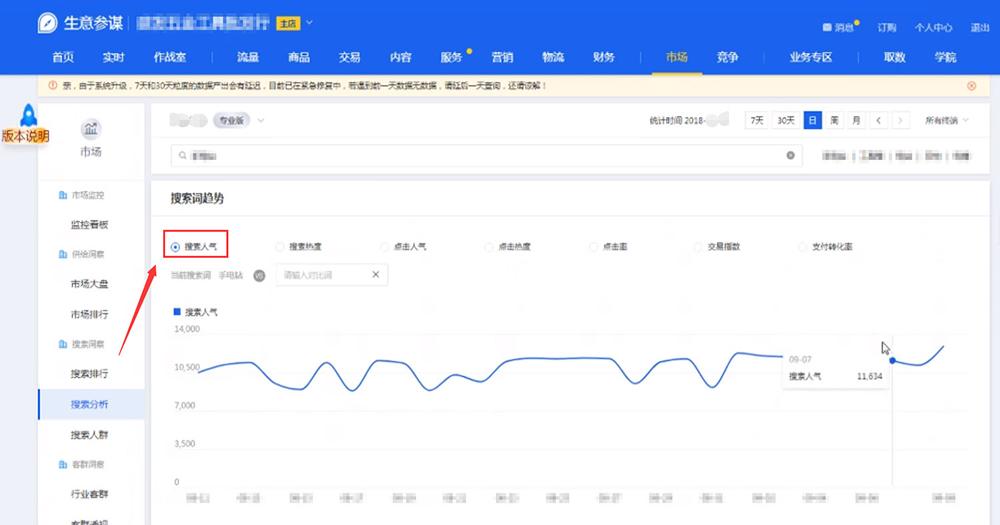Clear the comparison word input X

point(376,275)
